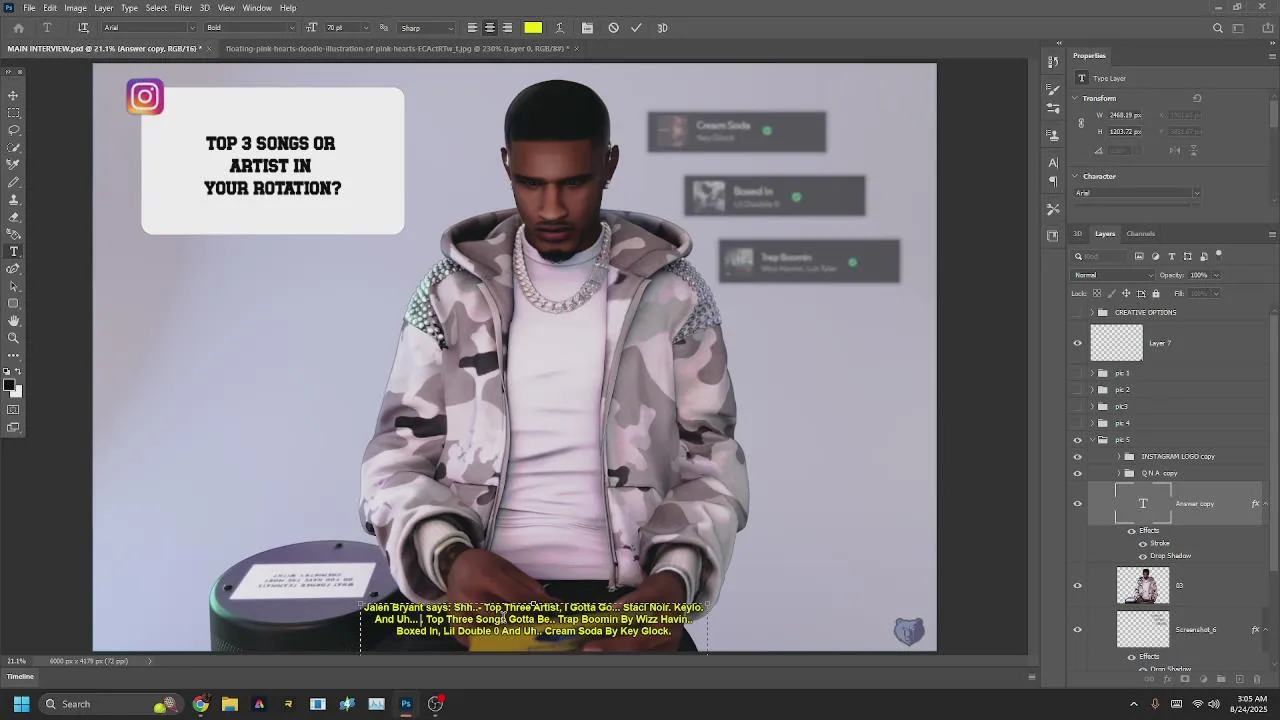Select the 03 layer thumbnail

1142,586
